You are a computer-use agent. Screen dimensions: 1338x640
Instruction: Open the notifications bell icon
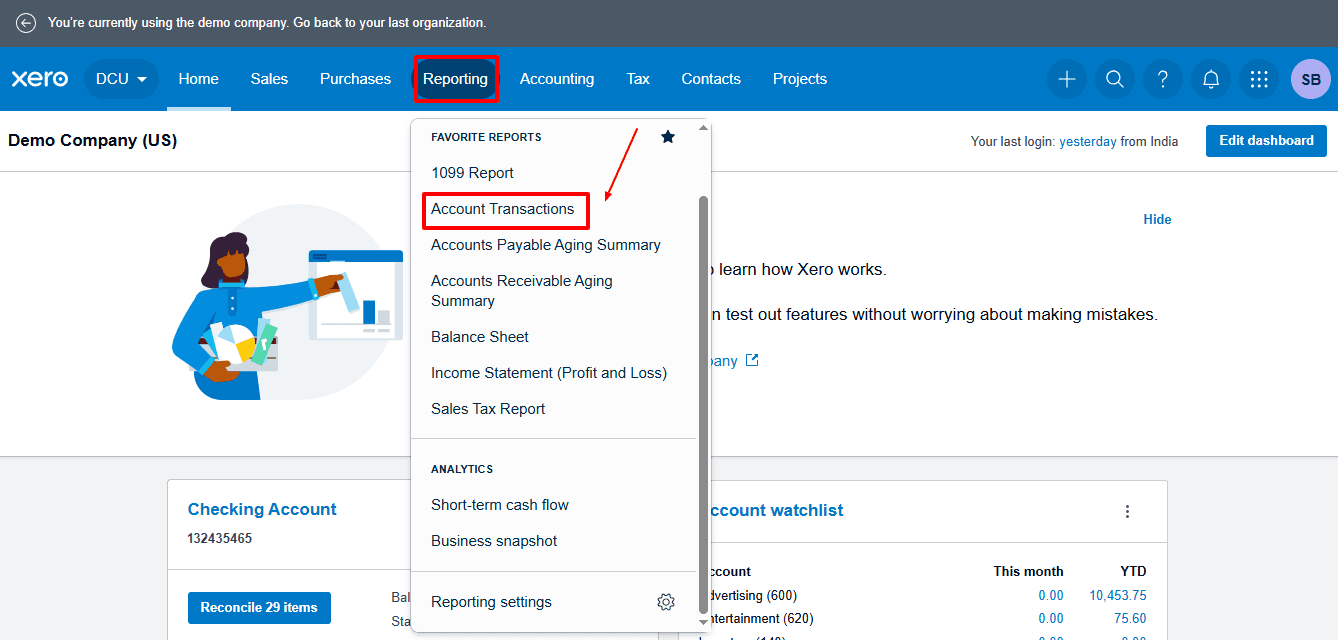click(1211, 79)
